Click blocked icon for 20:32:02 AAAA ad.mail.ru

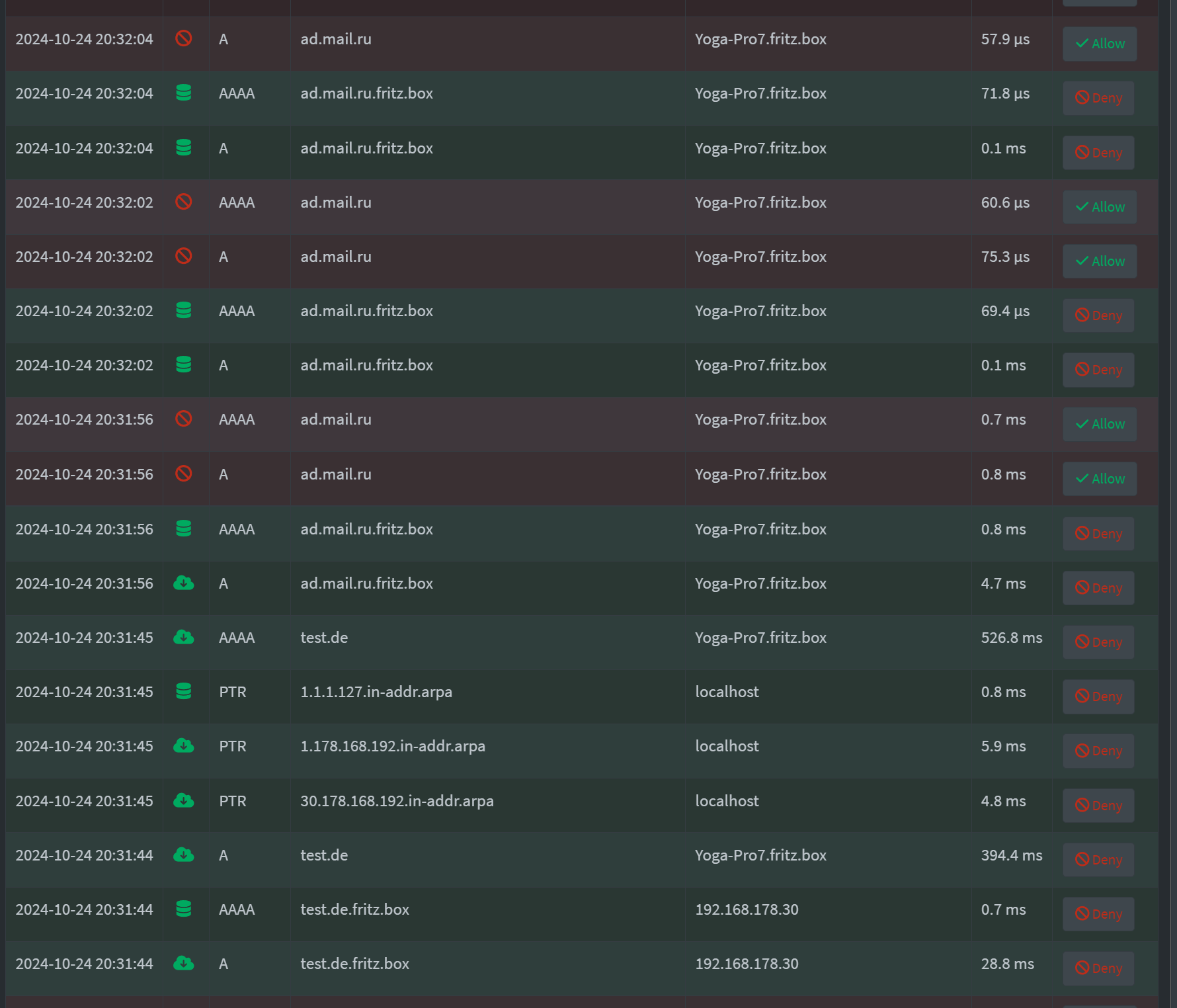184,202
